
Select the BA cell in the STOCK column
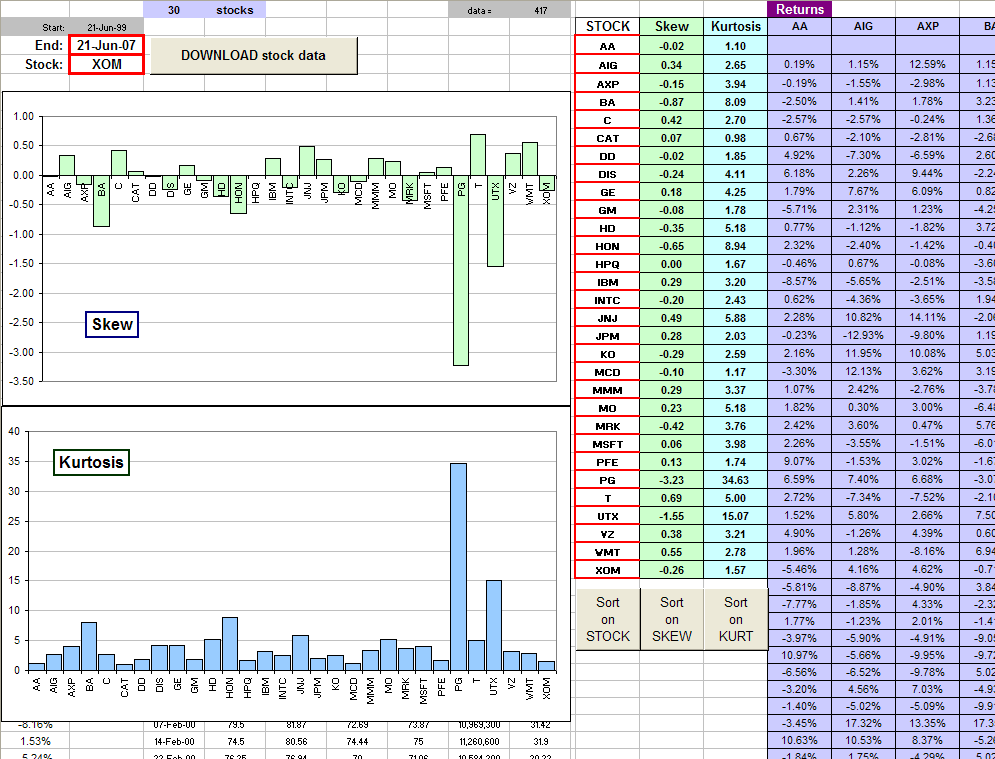tap(607, 102)
